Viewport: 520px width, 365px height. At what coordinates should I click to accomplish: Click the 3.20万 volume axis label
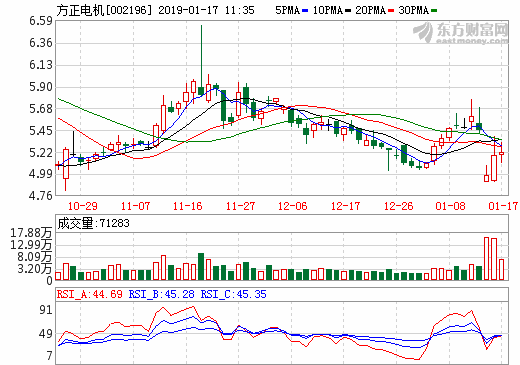[x=35, y=269]
